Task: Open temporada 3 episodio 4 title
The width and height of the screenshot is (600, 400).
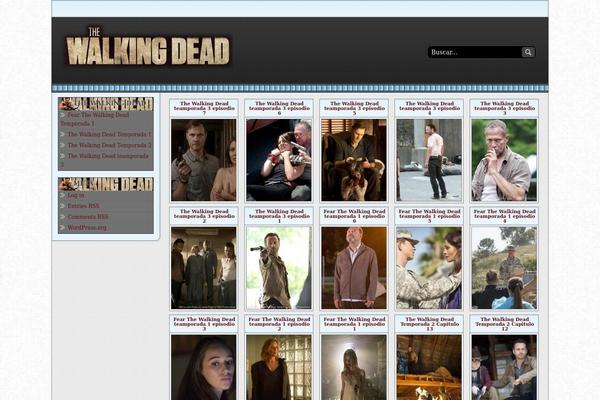Action: (x=429, y=108)
